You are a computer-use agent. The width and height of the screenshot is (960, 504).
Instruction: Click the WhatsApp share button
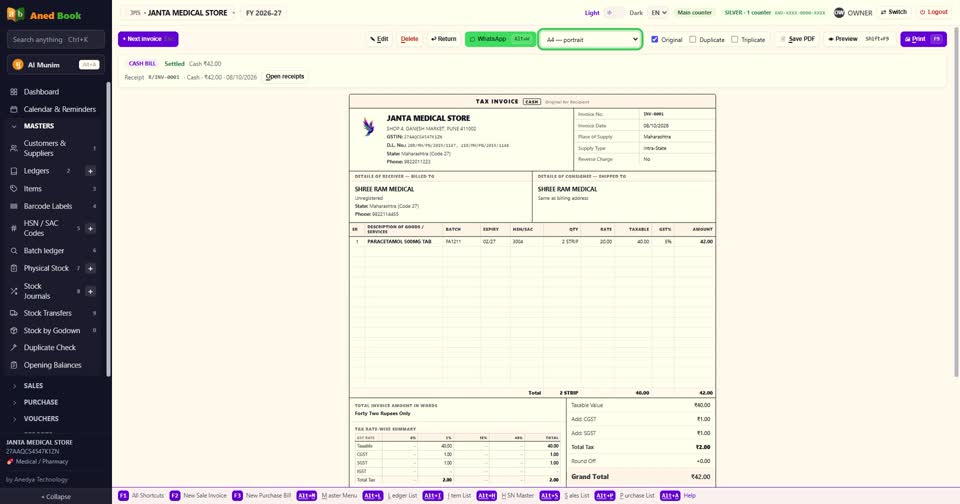click(x=500, y=39)
